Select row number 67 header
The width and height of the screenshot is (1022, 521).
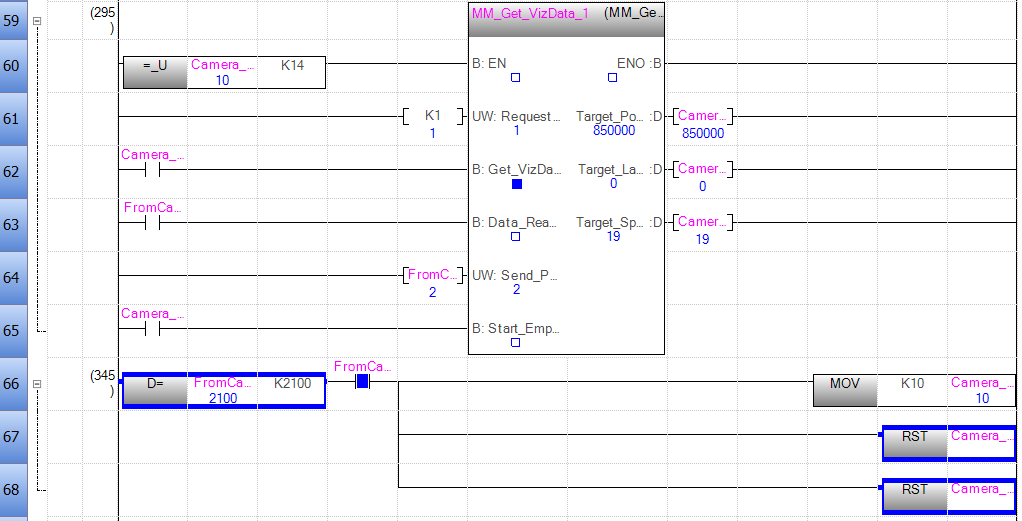[12, 436]
